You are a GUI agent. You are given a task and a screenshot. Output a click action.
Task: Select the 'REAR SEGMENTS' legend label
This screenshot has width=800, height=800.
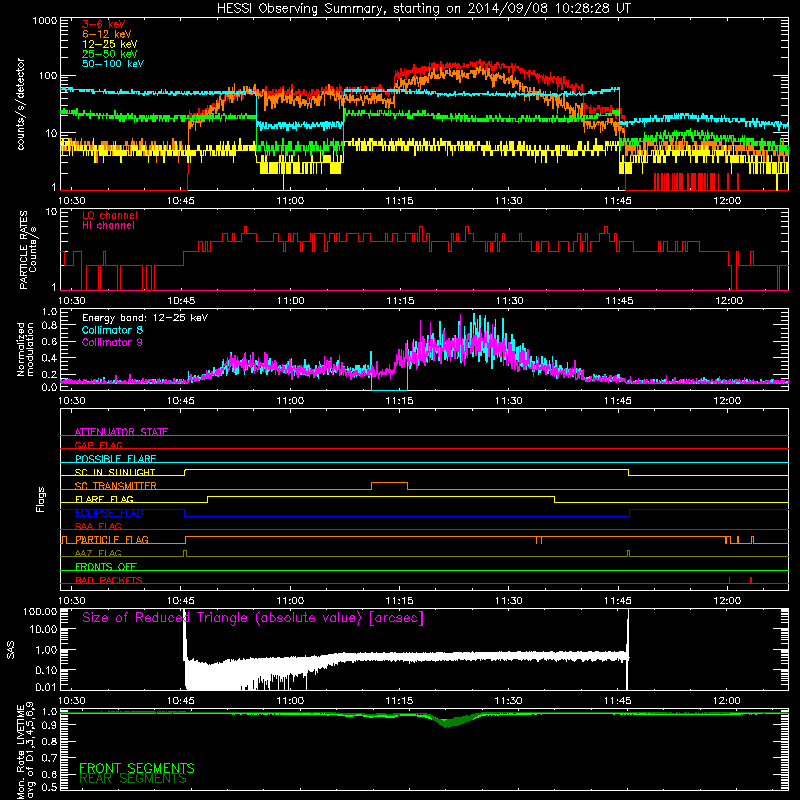(133, 779)
